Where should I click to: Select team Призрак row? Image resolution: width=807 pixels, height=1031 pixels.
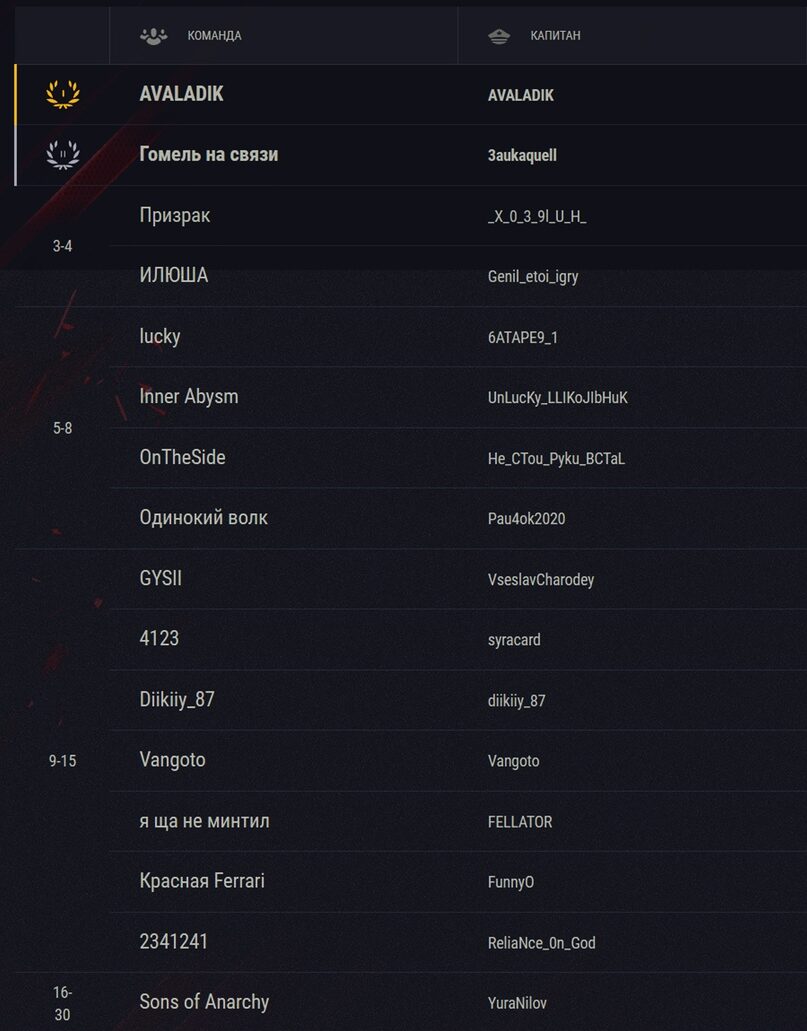coord(175,215)
